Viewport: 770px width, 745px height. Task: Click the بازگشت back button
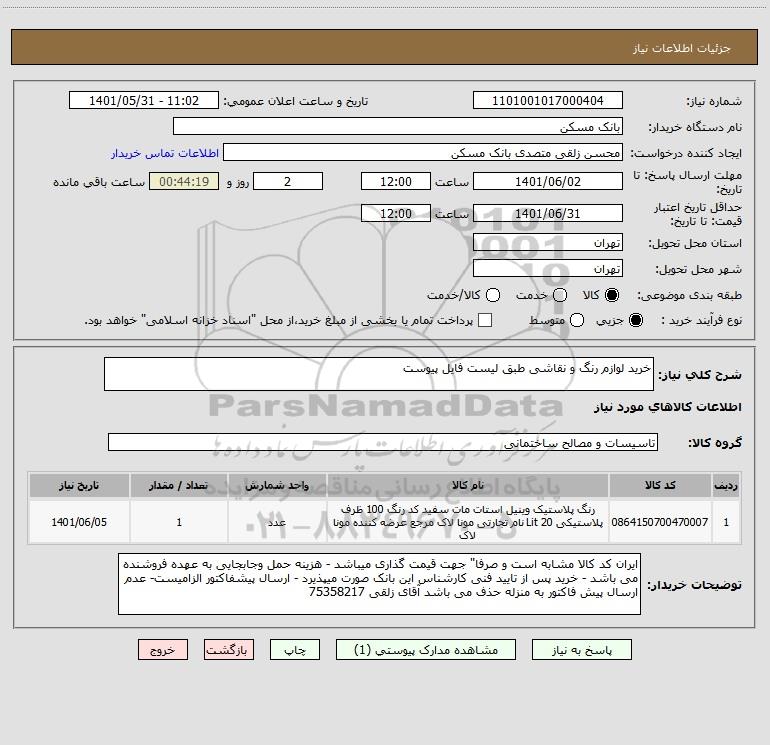(x=229, y=650)
